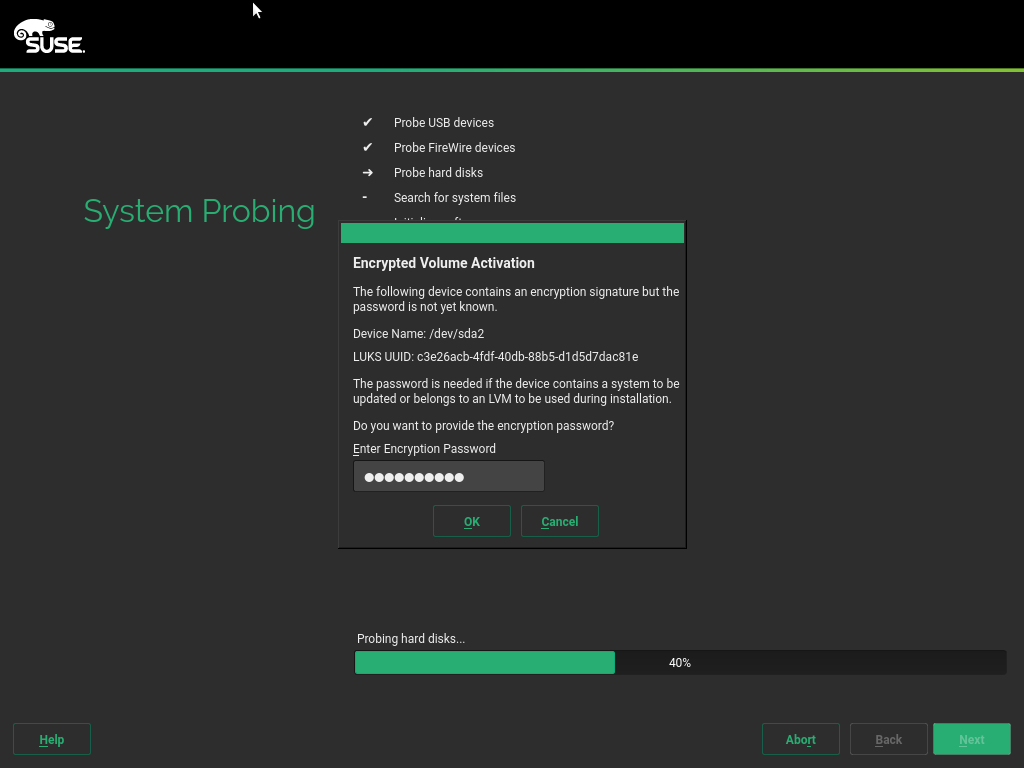Viewport: 1024px width, 768px height.
Task: Click the System Probing heading
Action: point(199,211)
